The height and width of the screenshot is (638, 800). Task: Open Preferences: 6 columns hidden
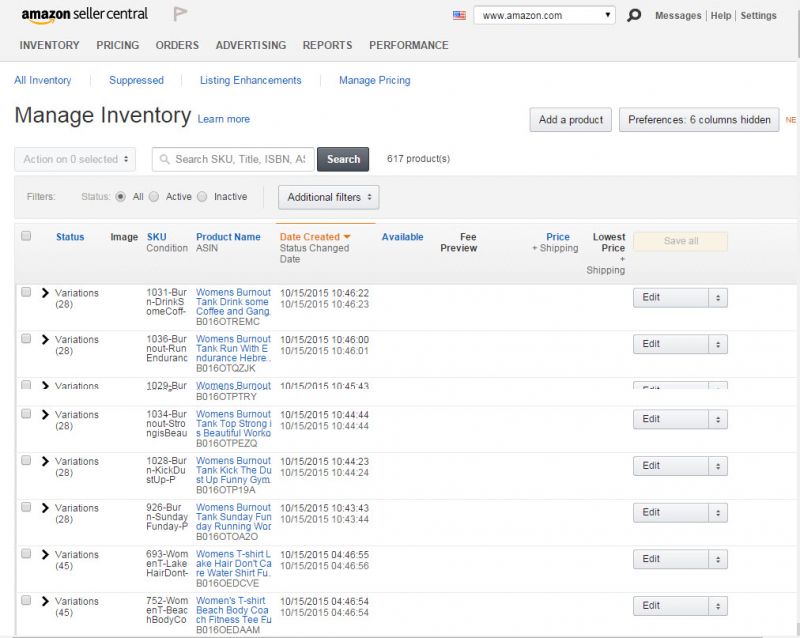point(699,120)
